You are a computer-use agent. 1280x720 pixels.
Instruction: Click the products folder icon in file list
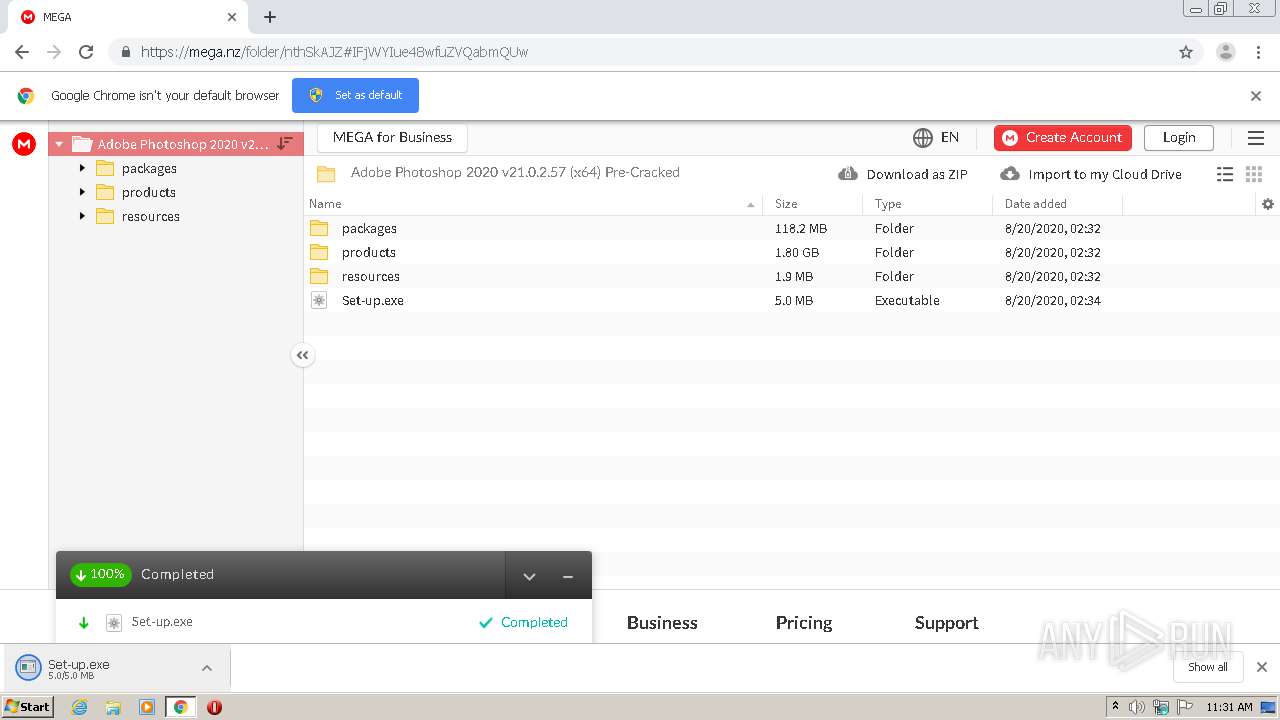click(319, 252)
